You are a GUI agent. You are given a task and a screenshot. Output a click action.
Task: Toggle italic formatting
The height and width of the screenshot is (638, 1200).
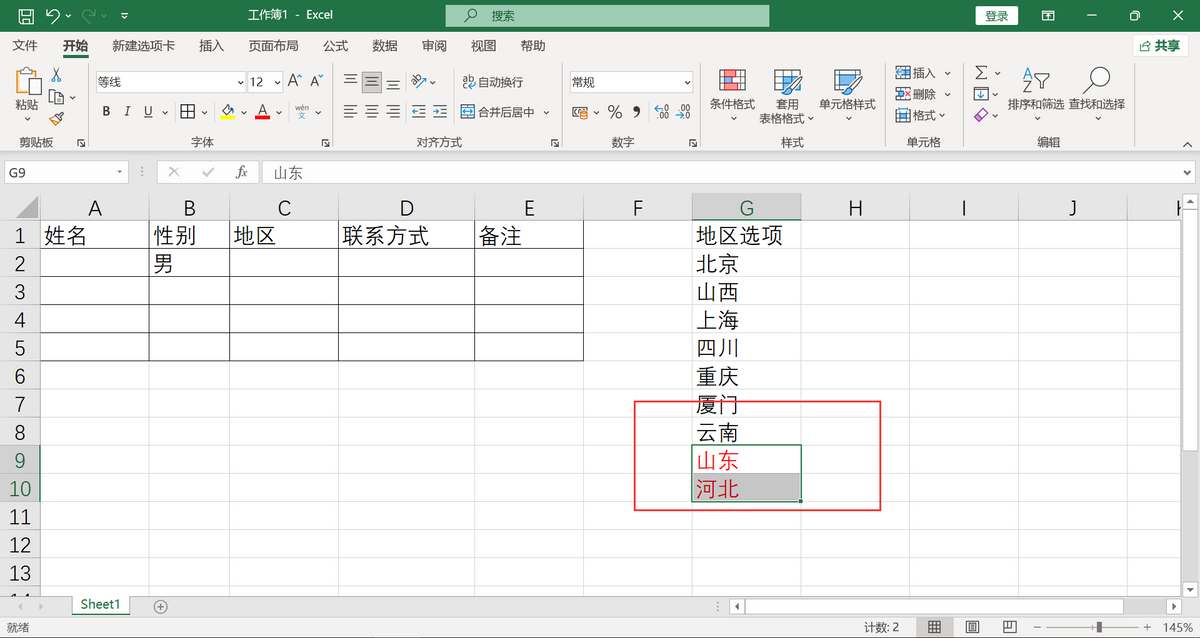(x=127, y=112)
